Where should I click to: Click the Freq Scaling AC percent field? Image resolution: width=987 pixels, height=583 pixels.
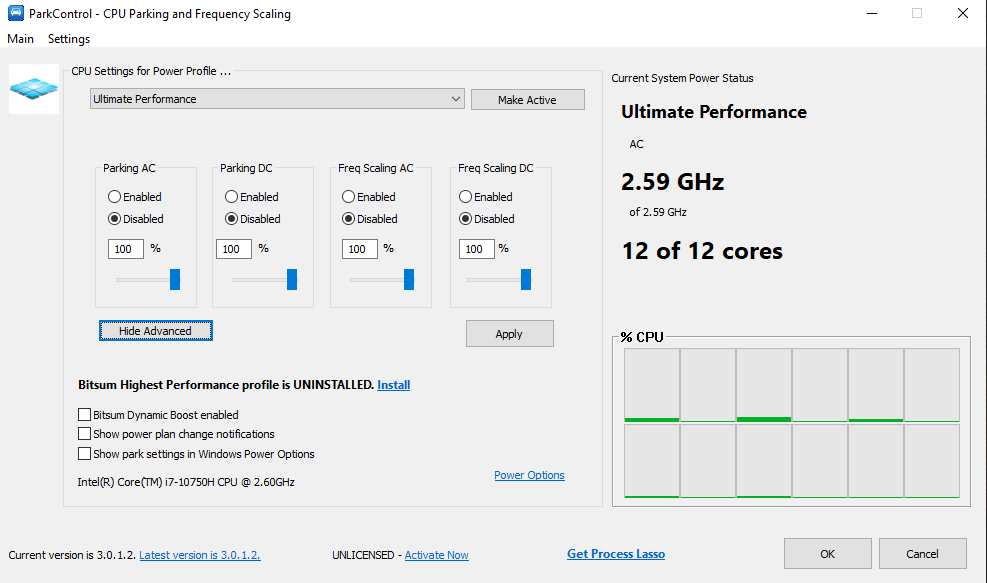[x=359, y=249]
